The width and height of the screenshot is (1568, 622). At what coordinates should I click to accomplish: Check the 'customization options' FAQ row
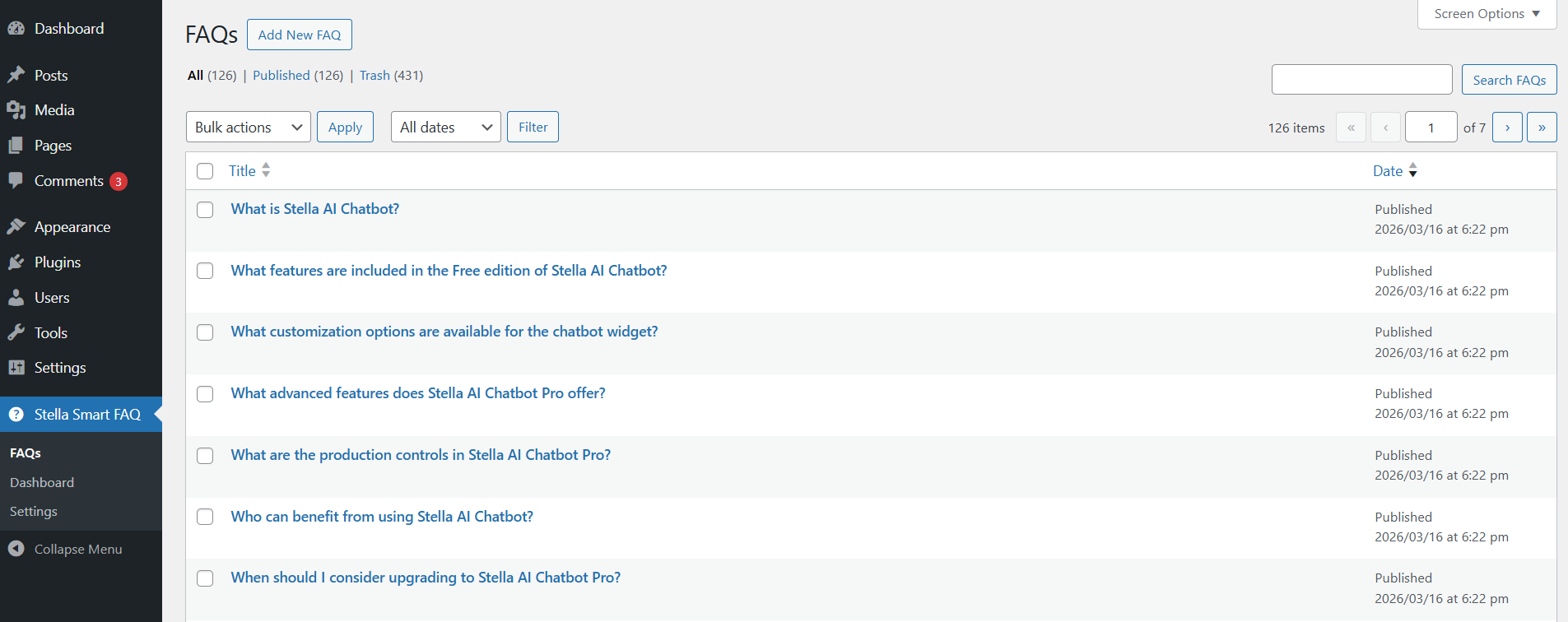pyautogui.click(x=205, y=332)
